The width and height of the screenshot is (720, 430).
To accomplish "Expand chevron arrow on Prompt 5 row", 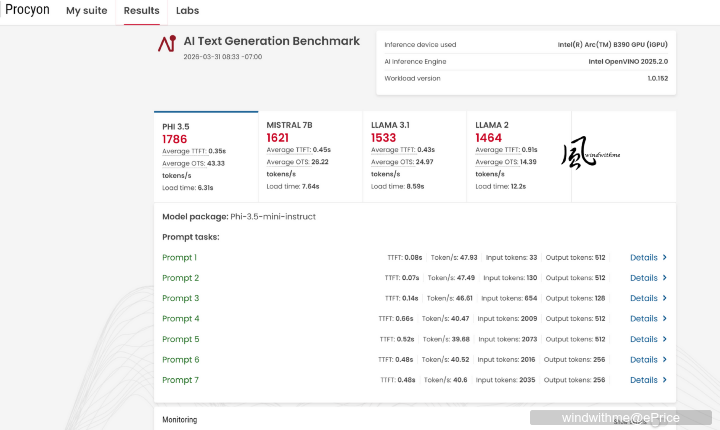I will 664,339.
